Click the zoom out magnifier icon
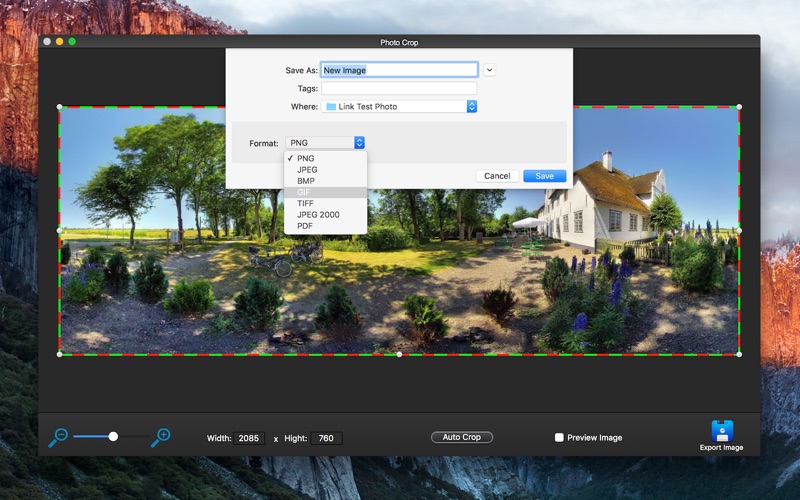Screen dimensions: 800x500 (x=59, y=437)
